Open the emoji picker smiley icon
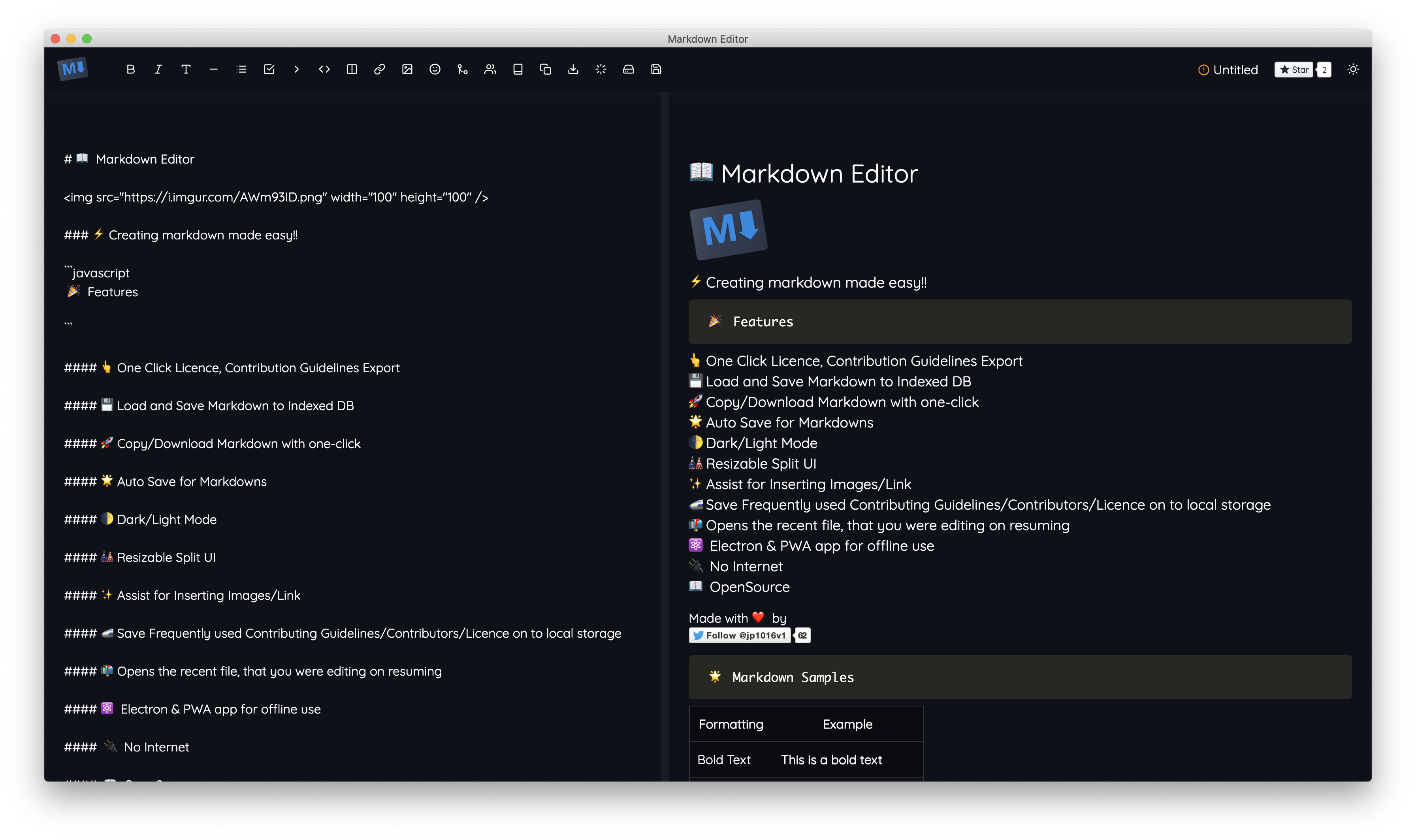 point(435,69)
